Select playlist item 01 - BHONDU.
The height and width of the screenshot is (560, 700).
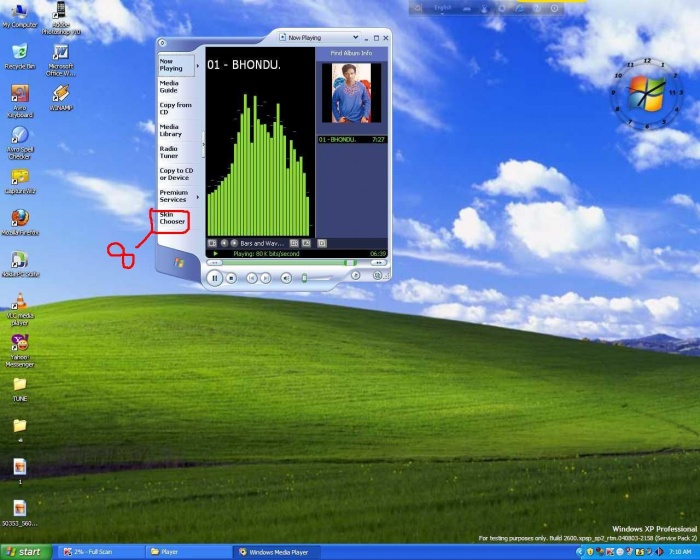point(352,140)
